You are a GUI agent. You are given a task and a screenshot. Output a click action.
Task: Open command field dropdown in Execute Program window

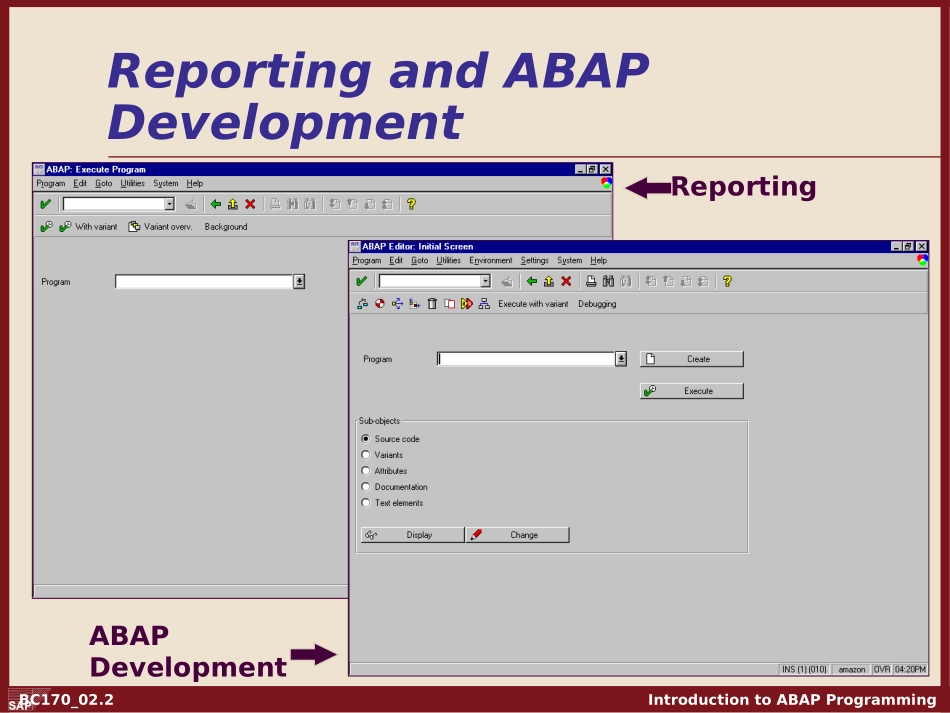tap(170, 204)
